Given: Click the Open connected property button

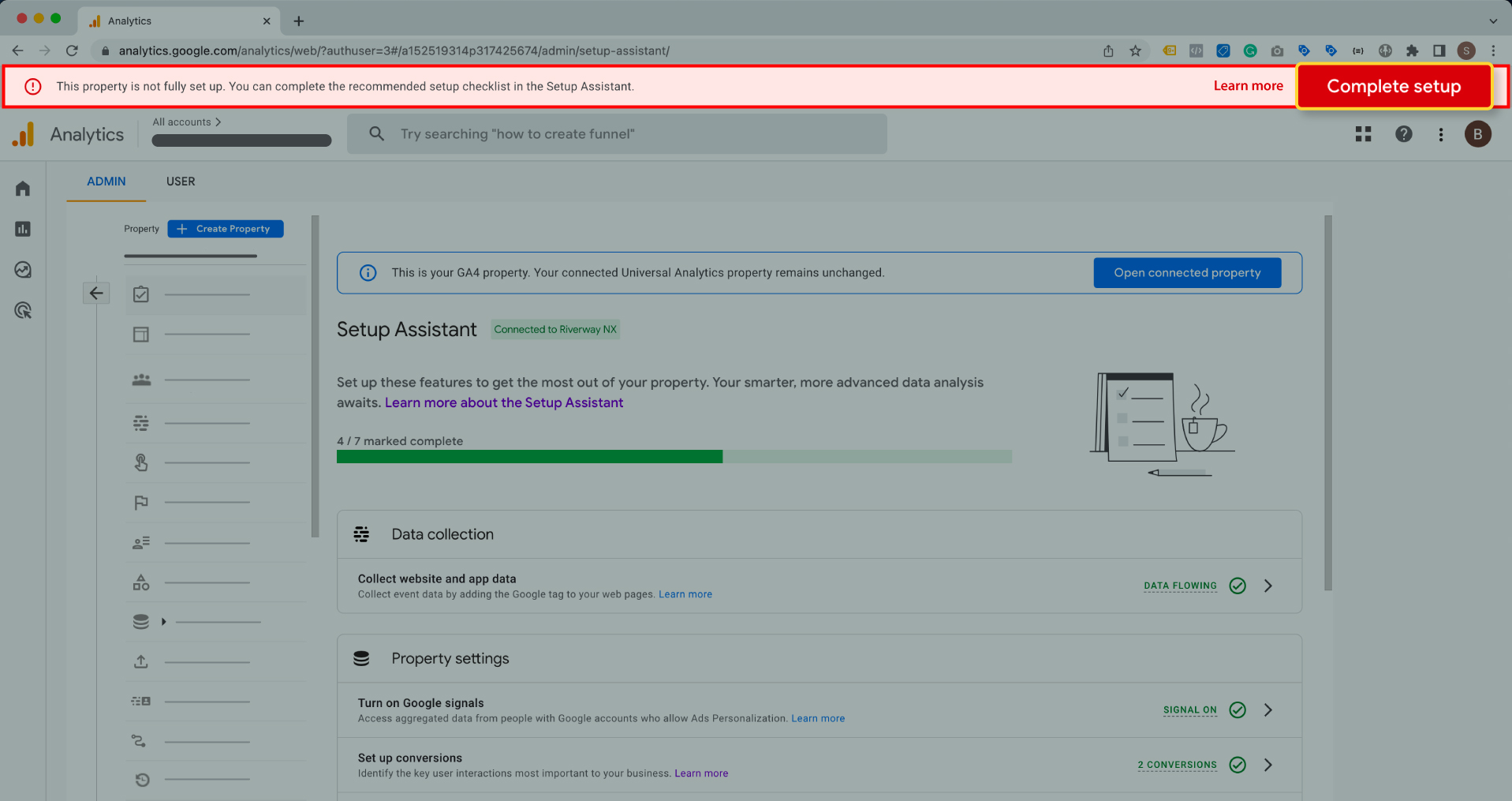Looking at the screenshot, I should tap(1187, 273).
